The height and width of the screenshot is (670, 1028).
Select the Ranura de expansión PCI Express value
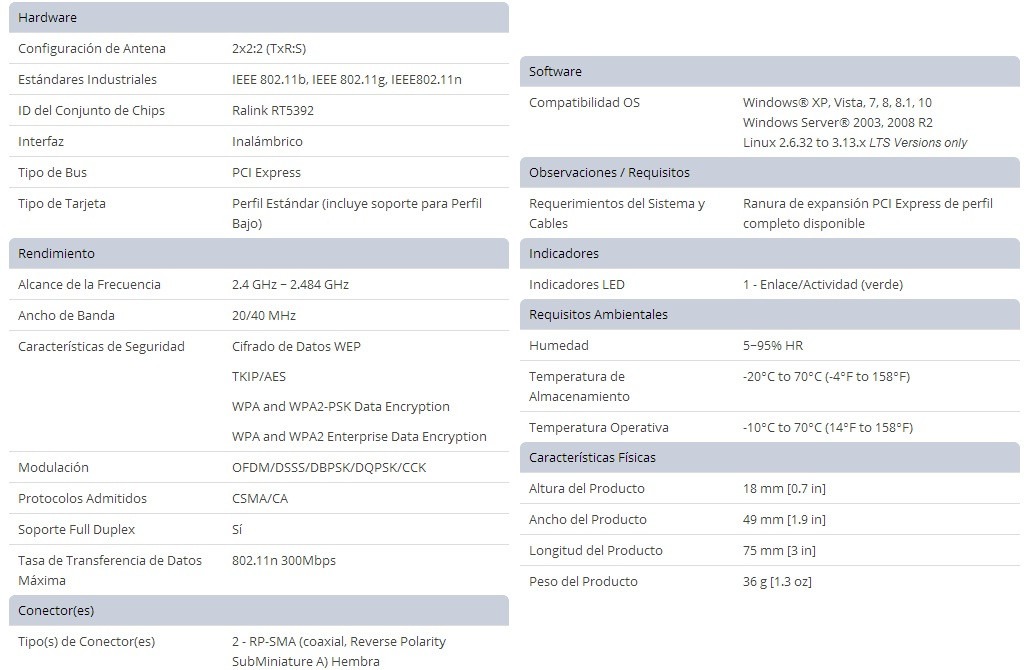pos(868,213)
